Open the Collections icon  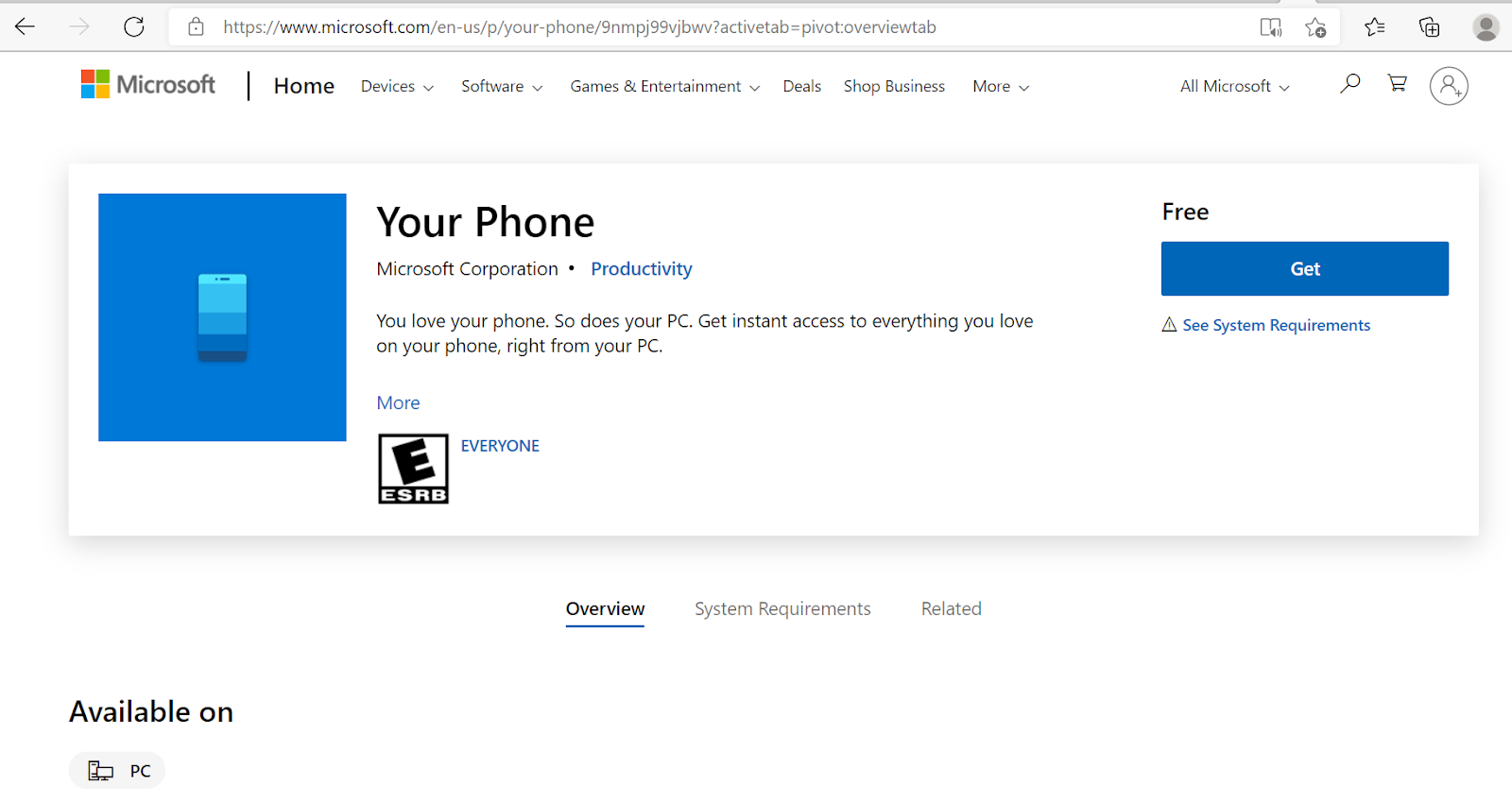(1430, 27)
